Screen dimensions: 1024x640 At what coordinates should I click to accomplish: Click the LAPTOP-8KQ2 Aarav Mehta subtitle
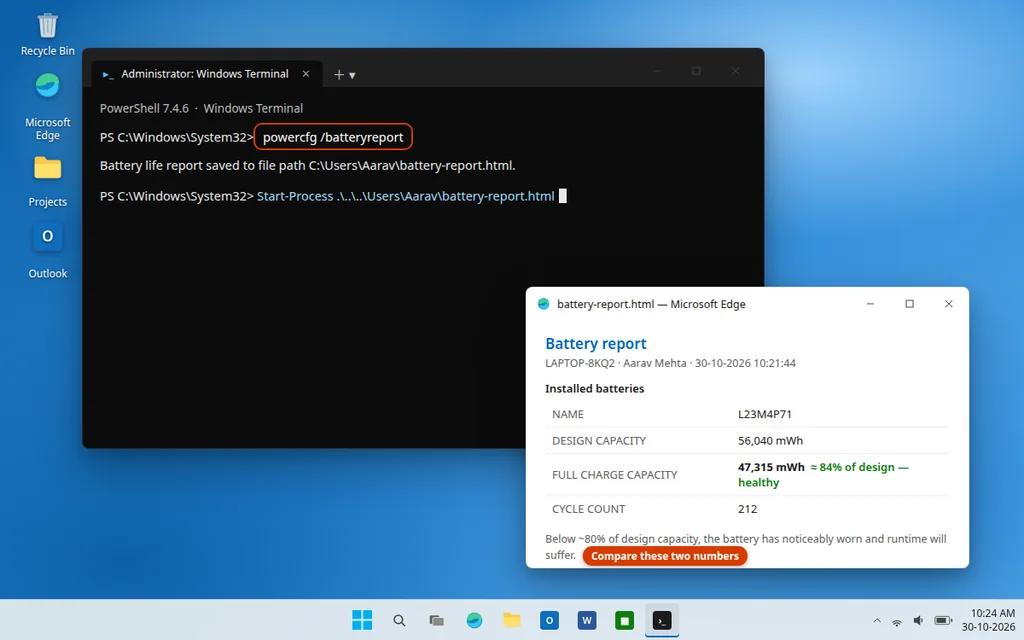(670, 363)
